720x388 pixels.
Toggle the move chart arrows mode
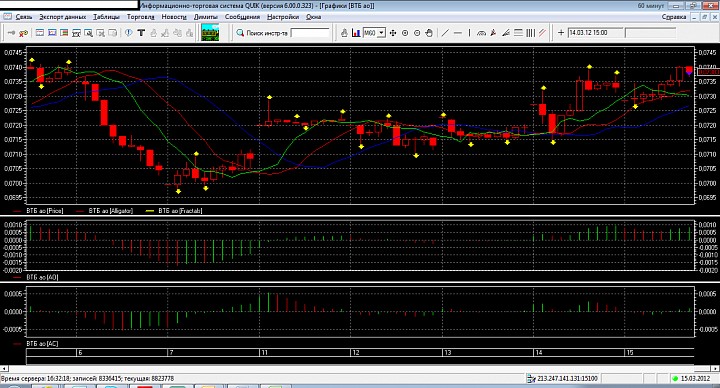point(393,33)
